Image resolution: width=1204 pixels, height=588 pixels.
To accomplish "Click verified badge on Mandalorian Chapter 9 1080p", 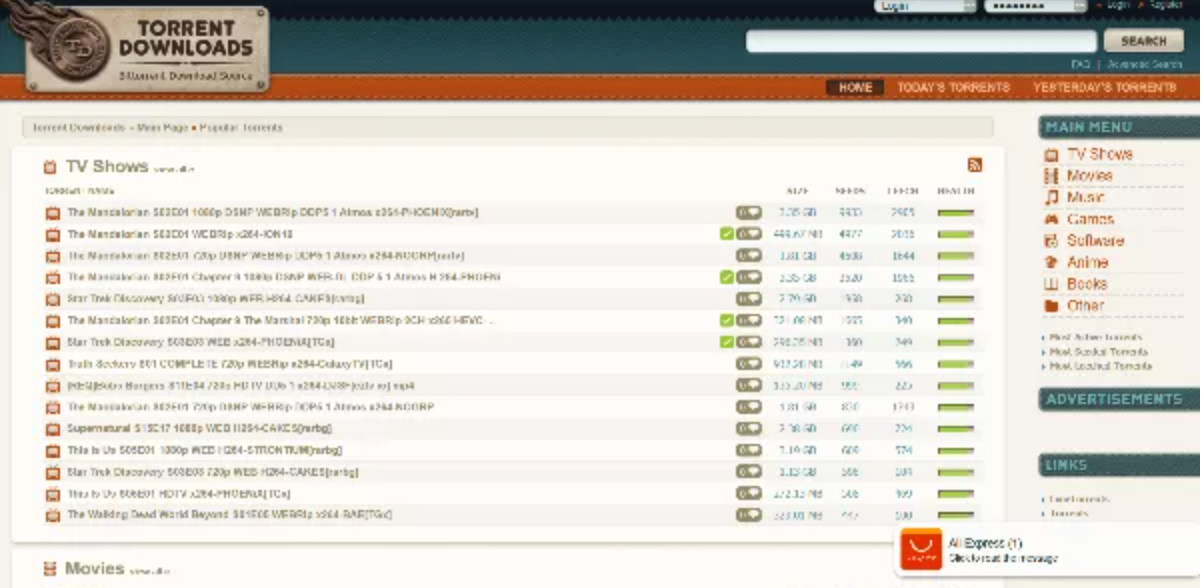I will [x=727, y=277].
